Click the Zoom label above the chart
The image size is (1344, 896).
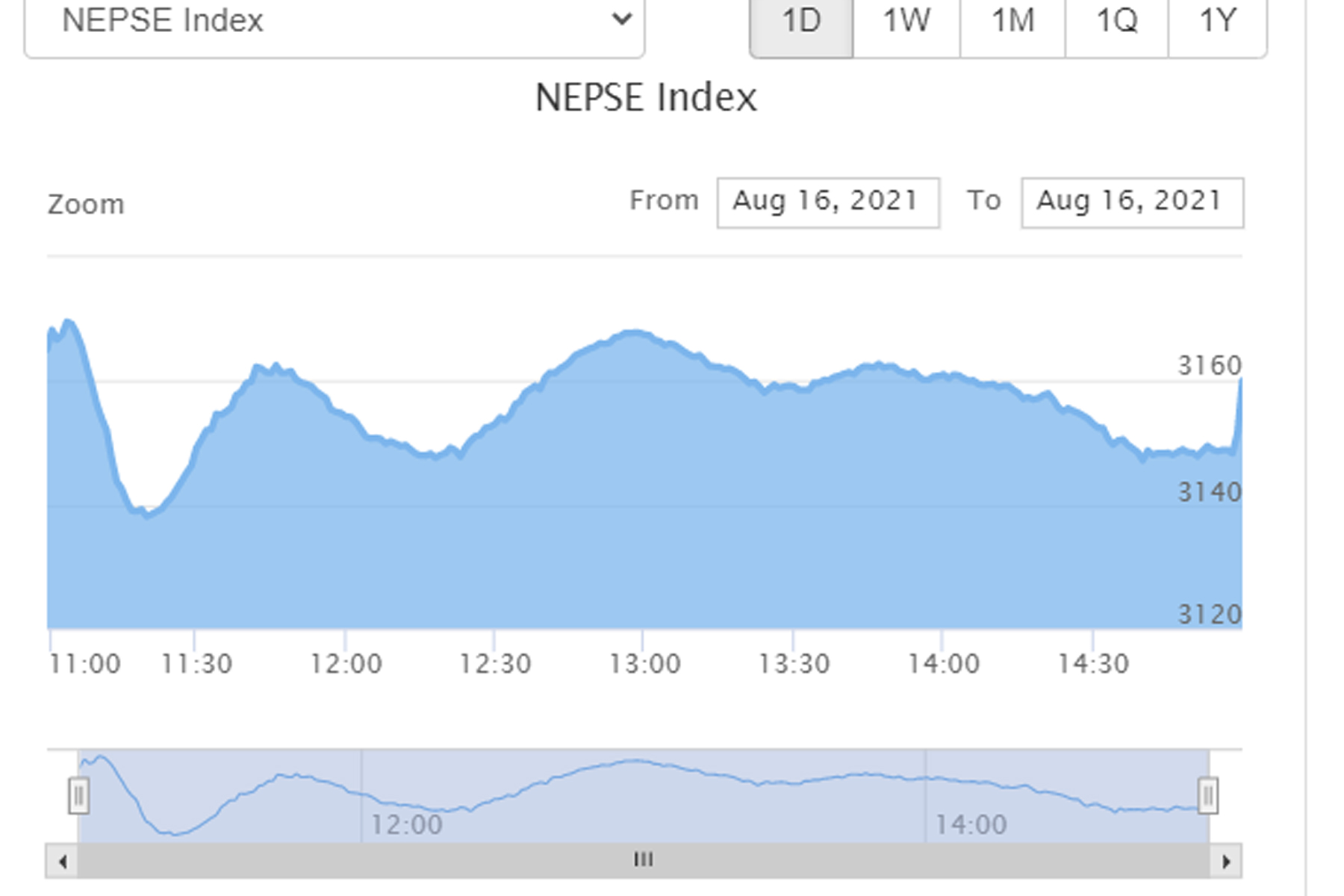point(86,205)
